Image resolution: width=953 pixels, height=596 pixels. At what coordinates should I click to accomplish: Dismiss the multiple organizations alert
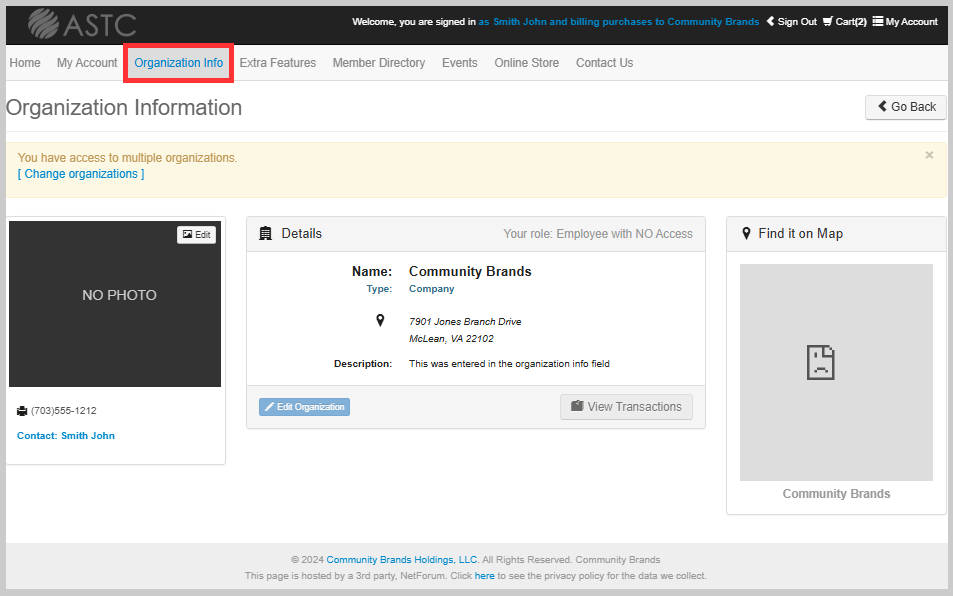tap(929, 155)
